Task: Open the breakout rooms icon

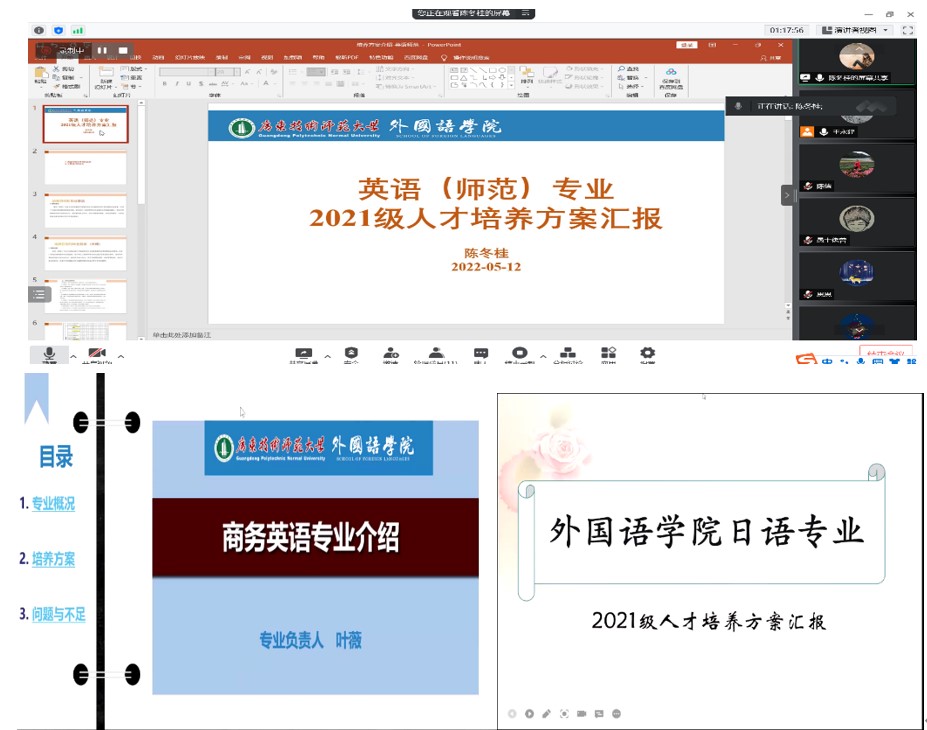Action: pos(567,354)
